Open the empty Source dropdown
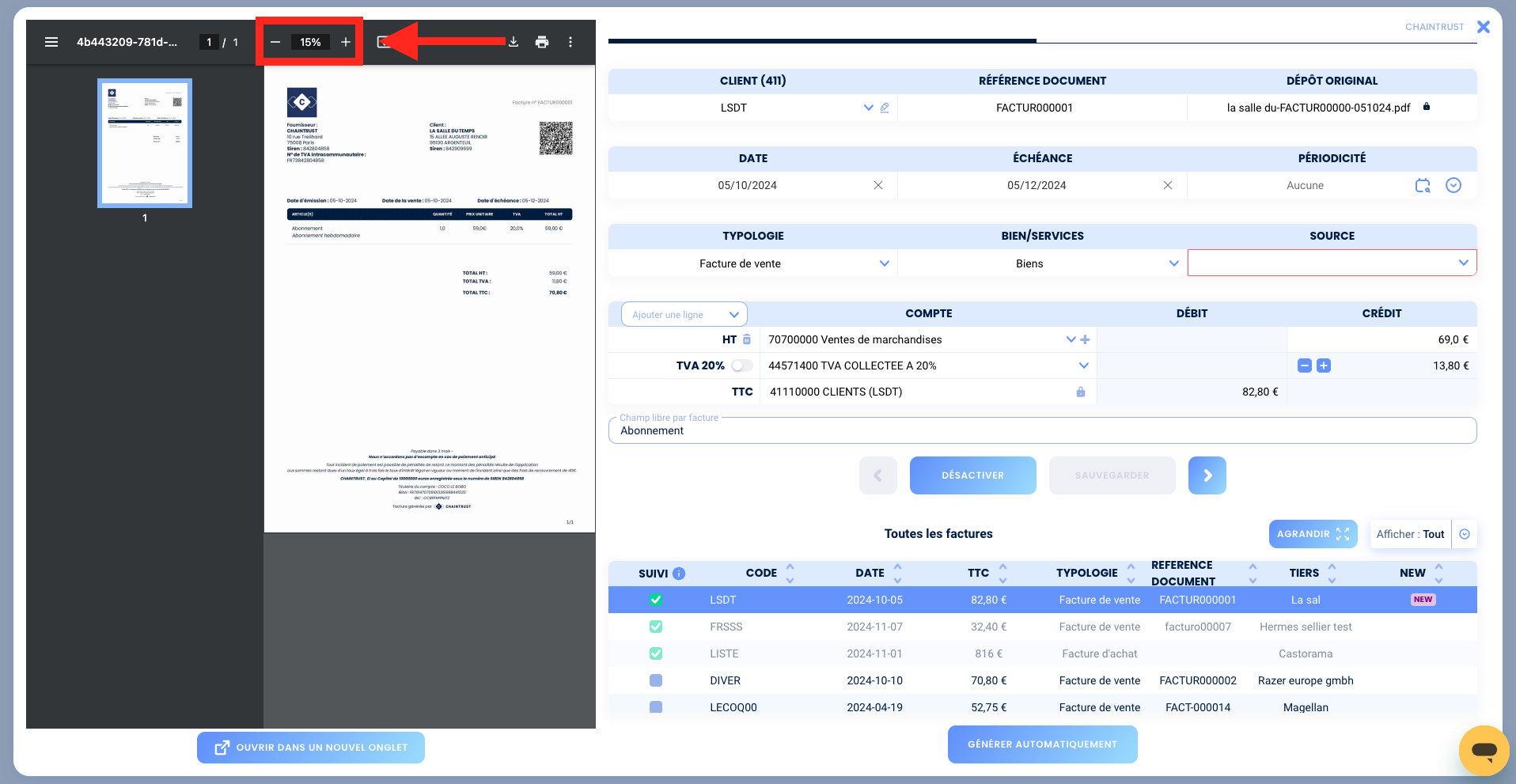Screen dimensions: 1516x784 (x=1332, y=263)
